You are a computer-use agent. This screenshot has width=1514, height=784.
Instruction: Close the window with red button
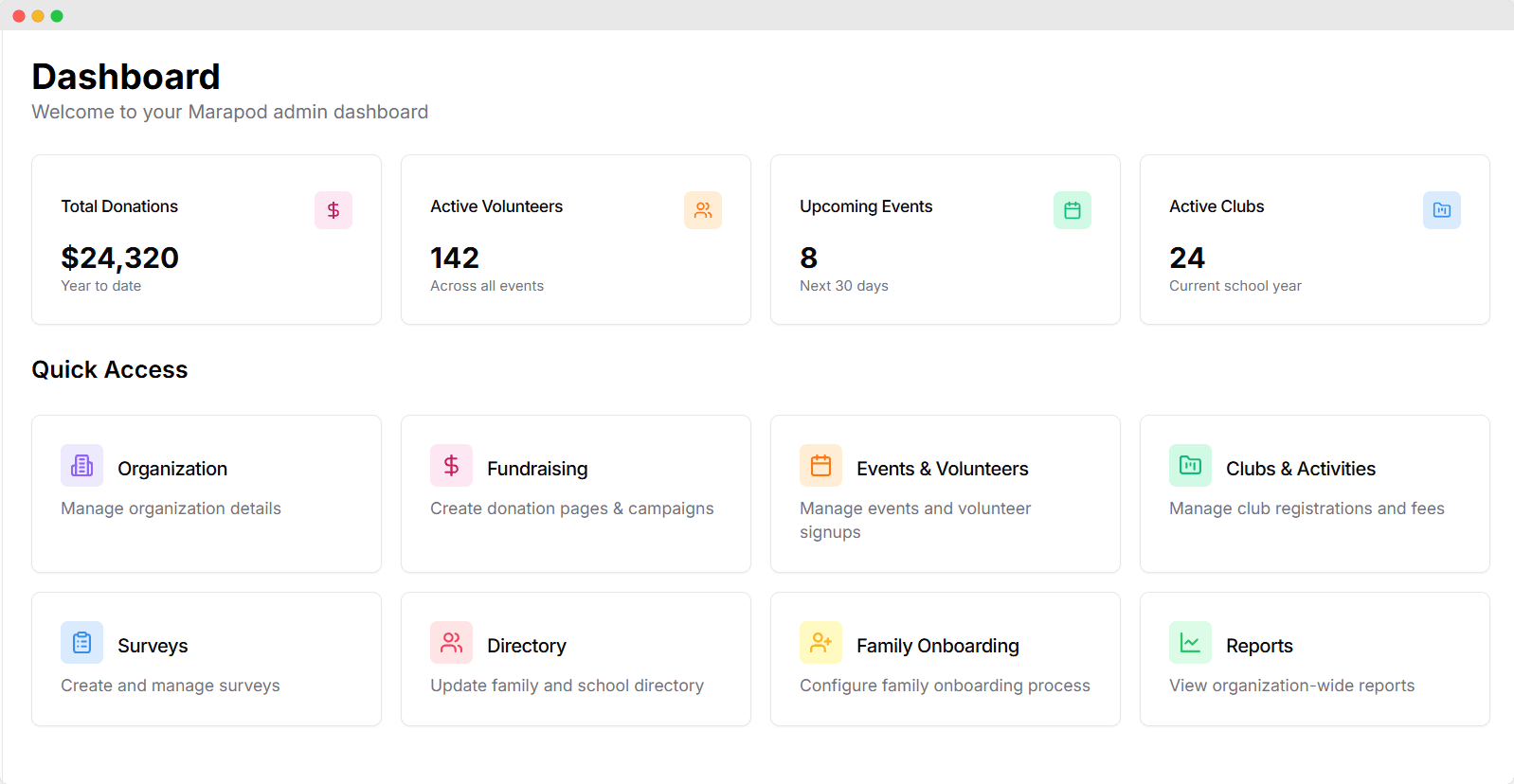[x=19, y=16]
